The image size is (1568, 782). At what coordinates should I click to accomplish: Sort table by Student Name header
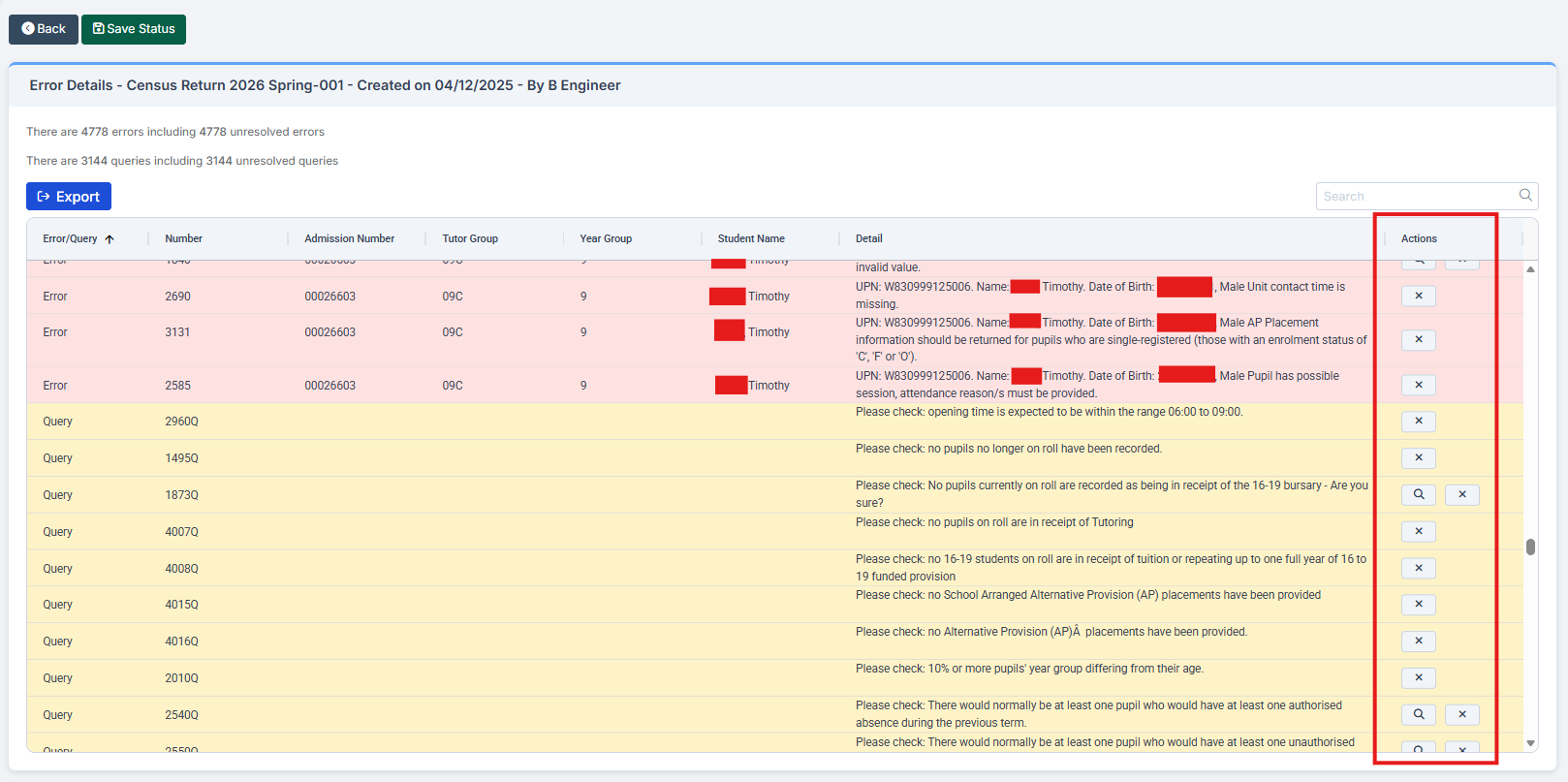pos(751,239)
